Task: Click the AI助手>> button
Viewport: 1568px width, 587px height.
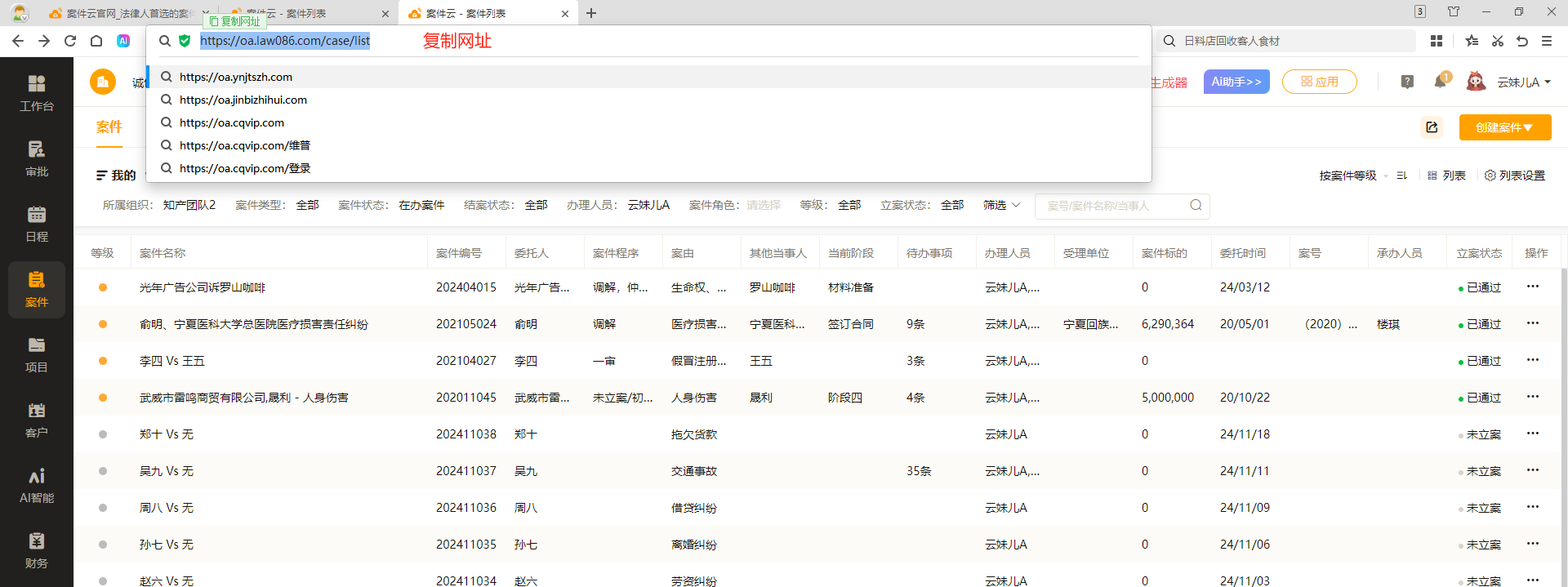Action: point(1236,82)
